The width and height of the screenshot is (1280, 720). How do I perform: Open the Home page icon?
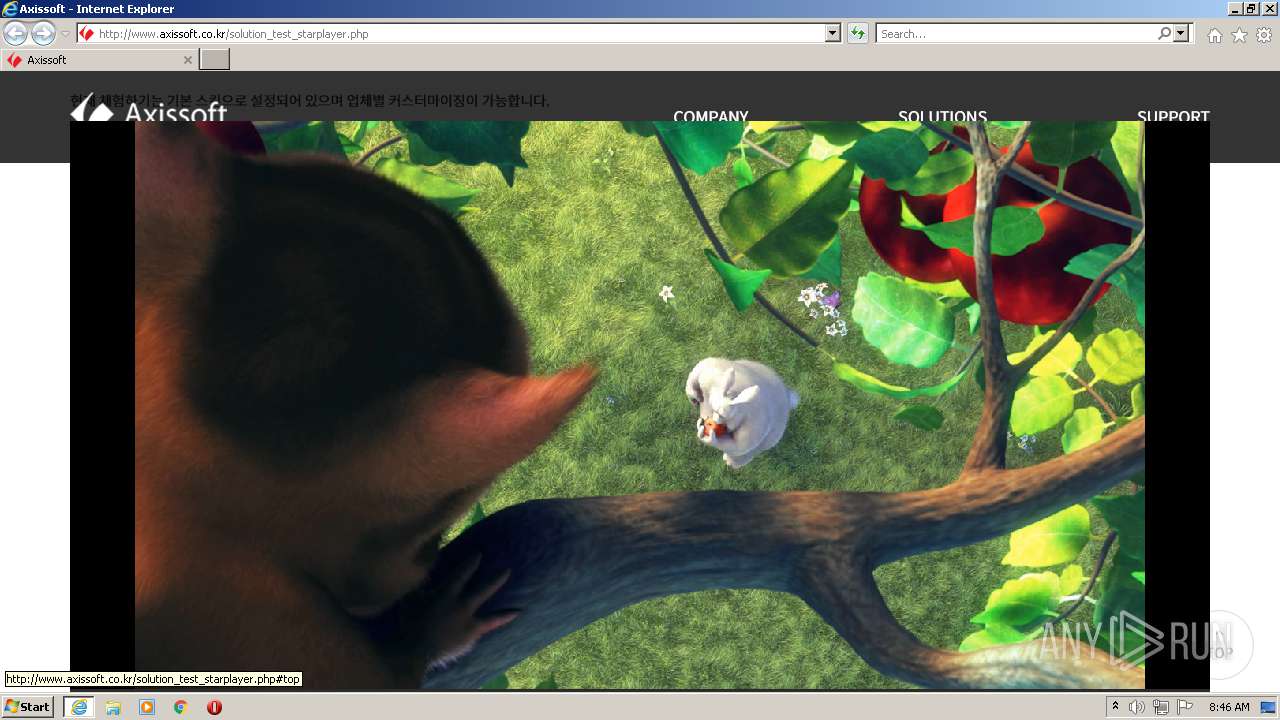[x=1215, y=35]
